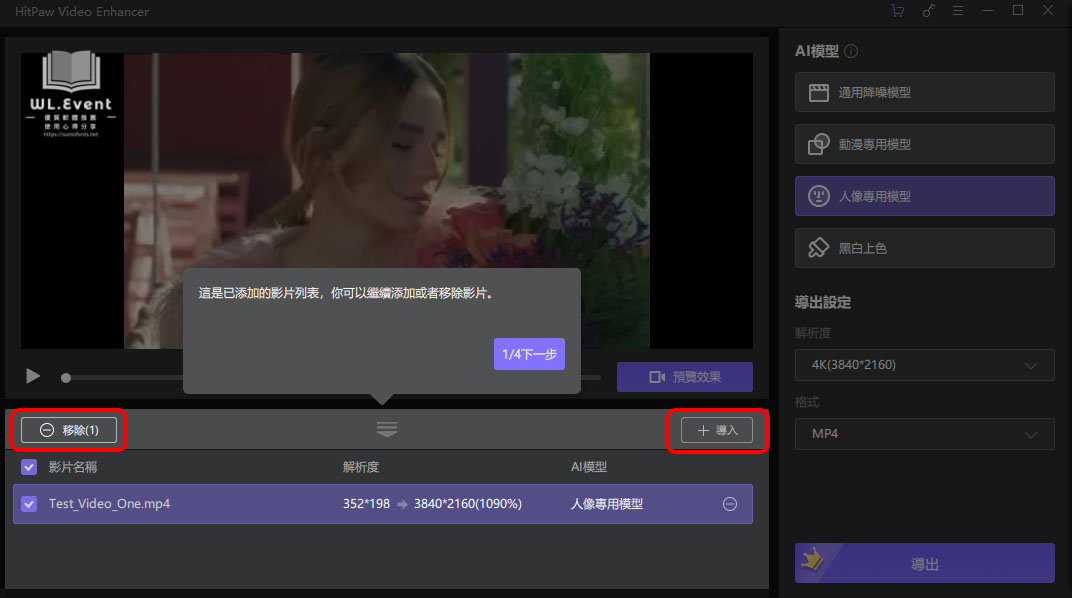The height and width of the screenshot is (598, 1072).
Task: Toggle the select-all checkbox beside 影片名稱
Action: pyautogui.click(x=29, y=467)
